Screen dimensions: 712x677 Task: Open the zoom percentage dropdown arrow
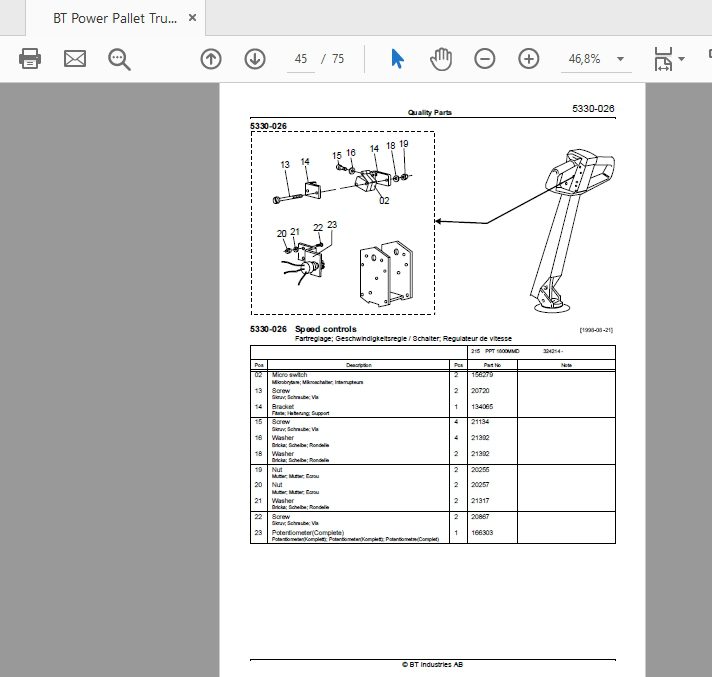click(x=620, y=59)
